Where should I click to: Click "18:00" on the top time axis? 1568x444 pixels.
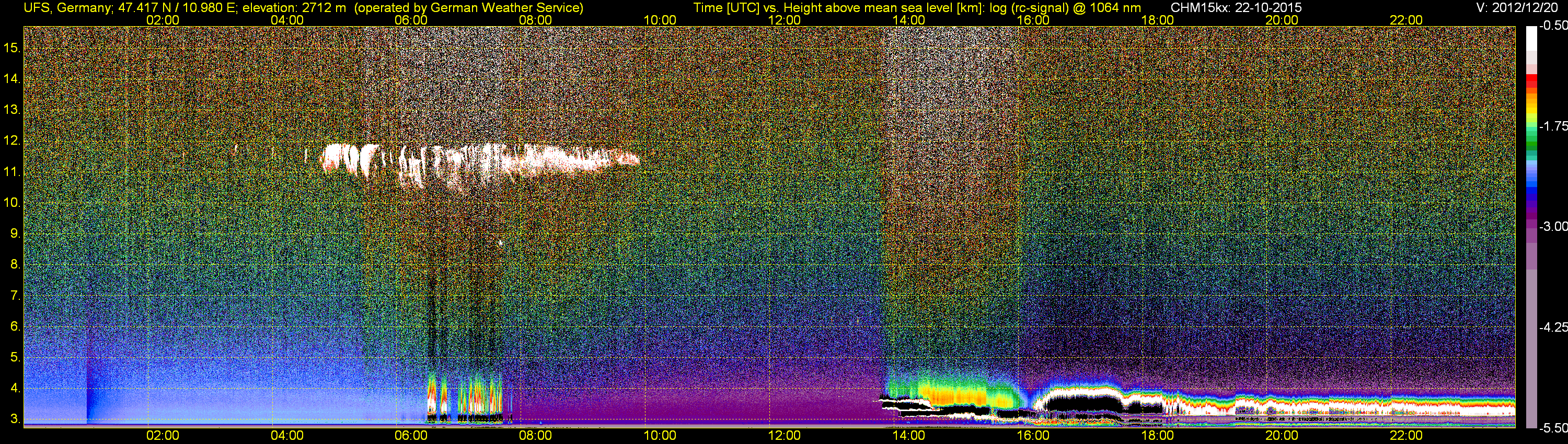click(1157, 20)
